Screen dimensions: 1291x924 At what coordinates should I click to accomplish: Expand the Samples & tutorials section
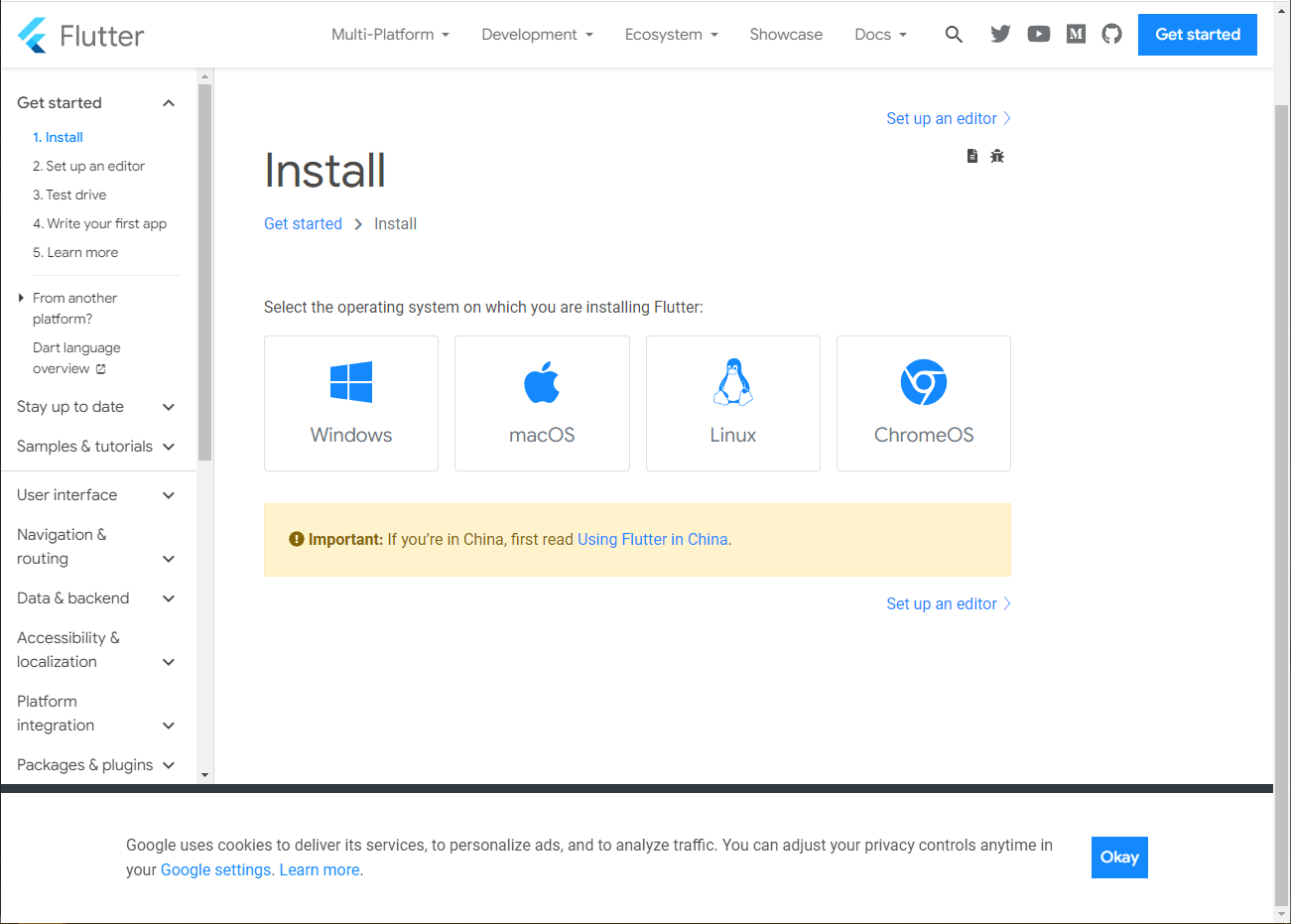(96, 447)
